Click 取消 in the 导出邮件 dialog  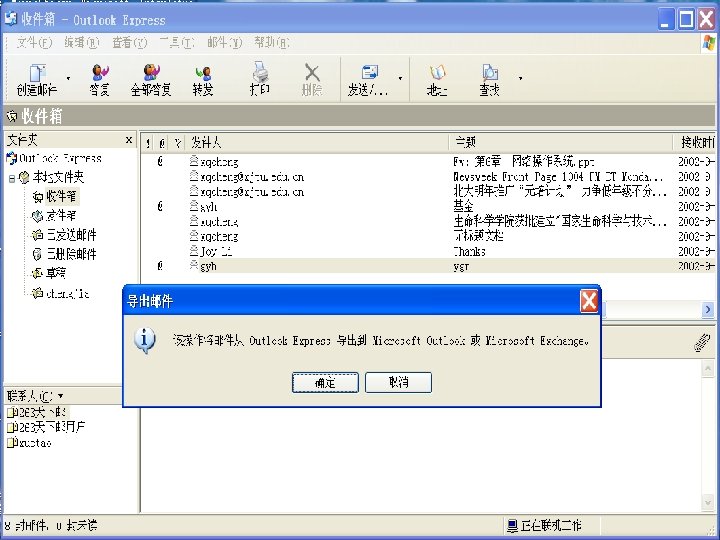398,382
